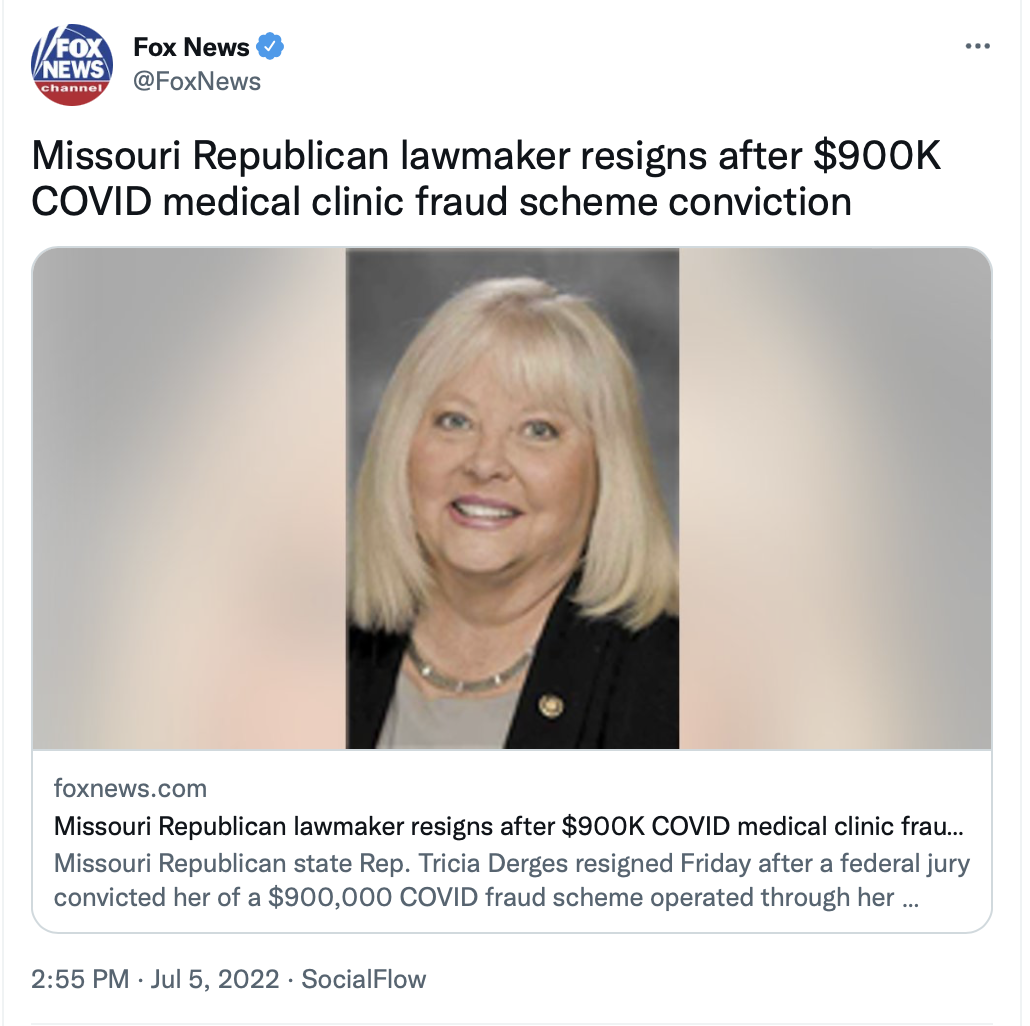
Task: Click the blurred left side of card image
Action: [189, 499]
